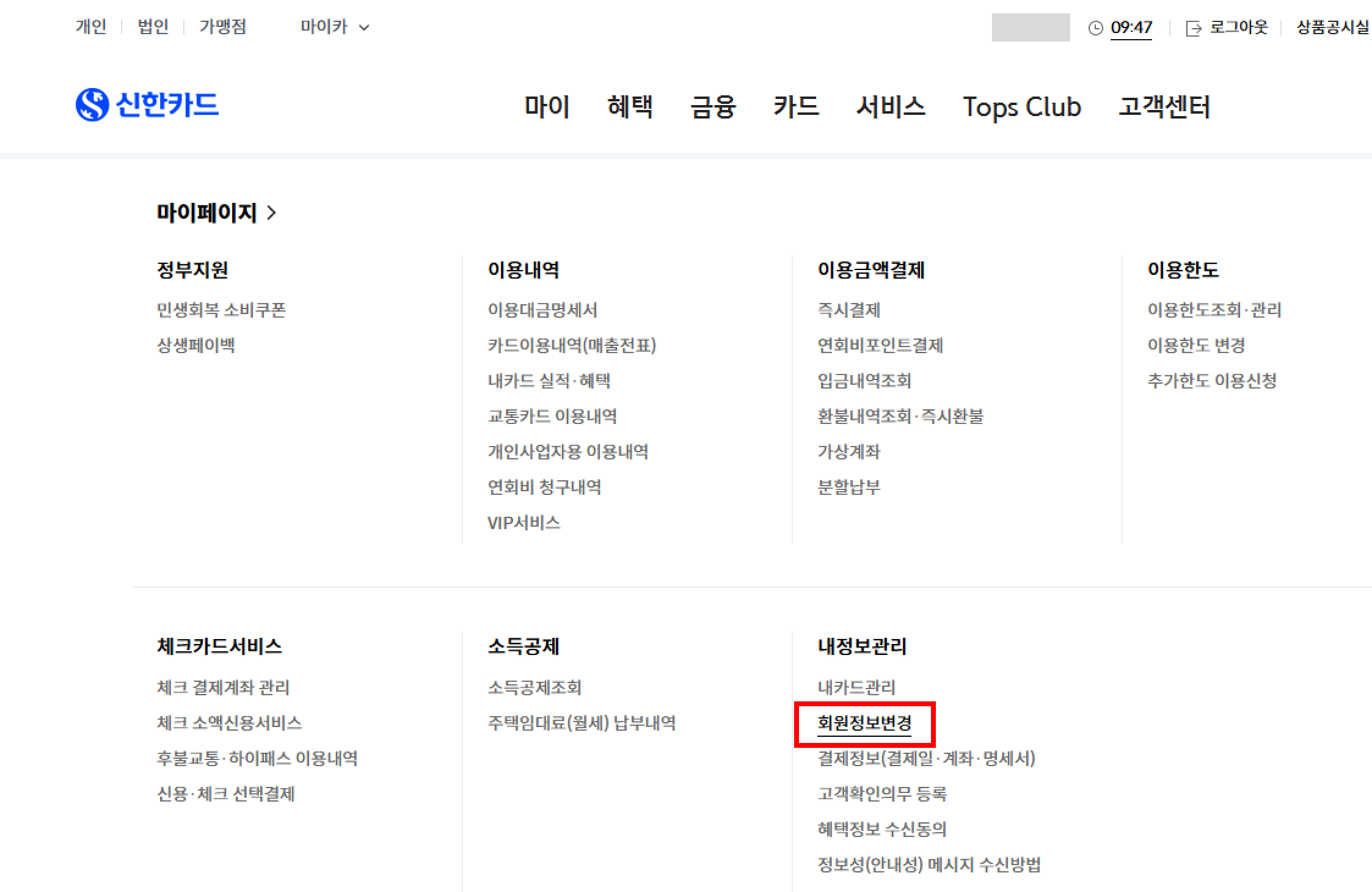Click remaining session time 09:47
Screen dimensions: 1372x892
coord(1131,27)
